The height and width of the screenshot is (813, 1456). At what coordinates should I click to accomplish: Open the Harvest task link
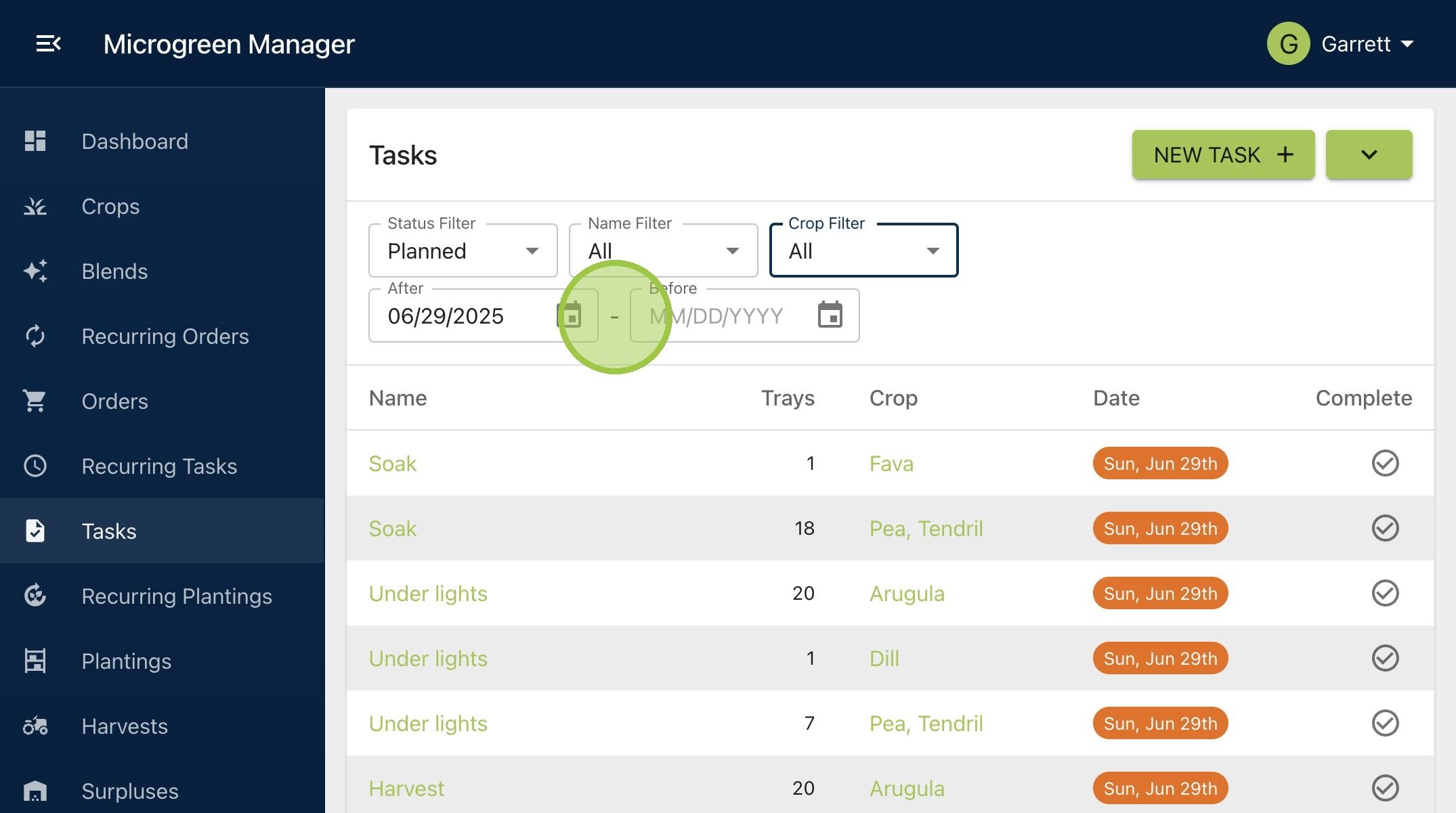[x=406, y=788]
